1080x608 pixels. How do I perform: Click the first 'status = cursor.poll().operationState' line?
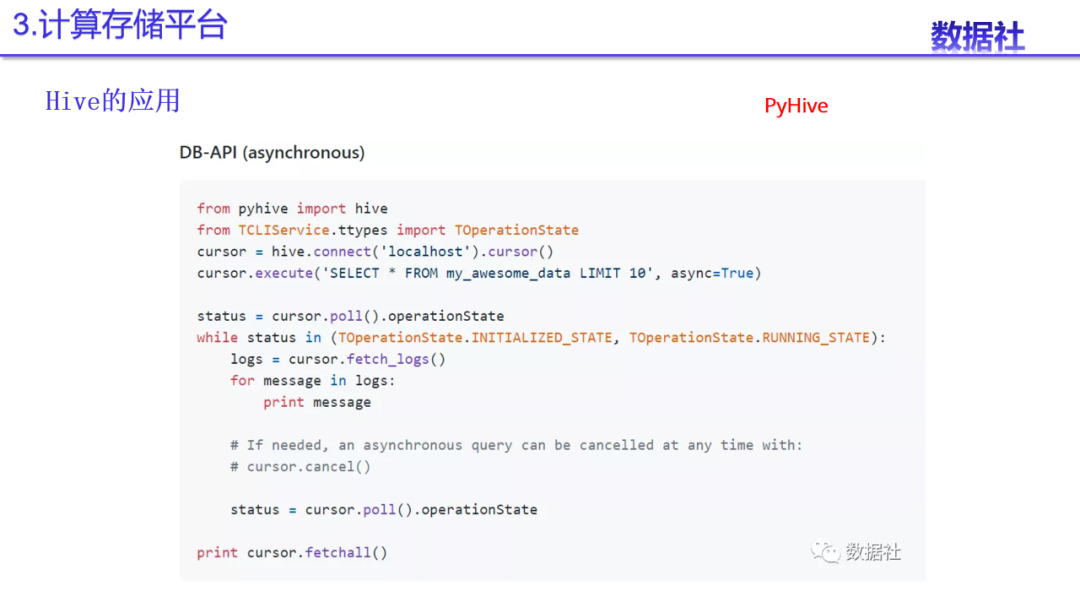[351, 316]
